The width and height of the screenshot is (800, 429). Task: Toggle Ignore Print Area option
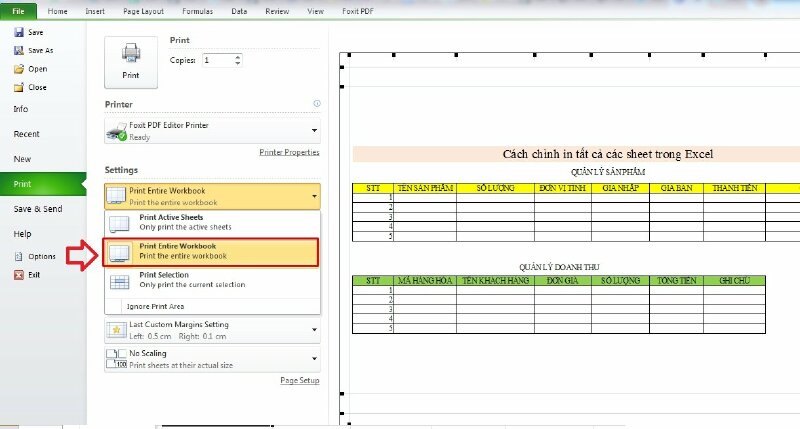(x=212, y=307)
